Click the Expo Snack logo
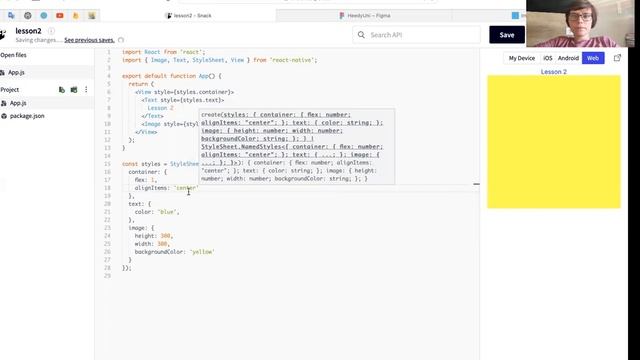Viewport: 640px width, 360px height. pos(2,35)
